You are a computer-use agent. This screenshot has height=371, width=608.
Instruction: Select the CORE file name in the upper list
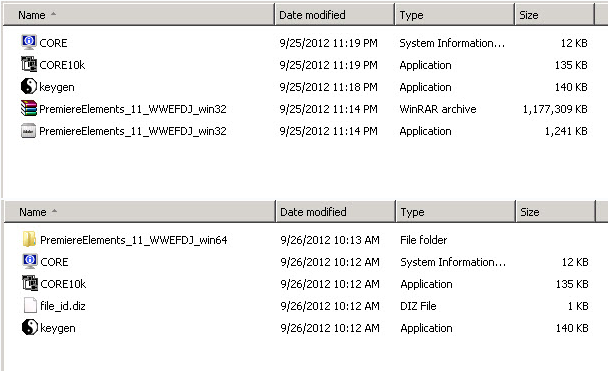pyautogui.click(x=54, y=43)
